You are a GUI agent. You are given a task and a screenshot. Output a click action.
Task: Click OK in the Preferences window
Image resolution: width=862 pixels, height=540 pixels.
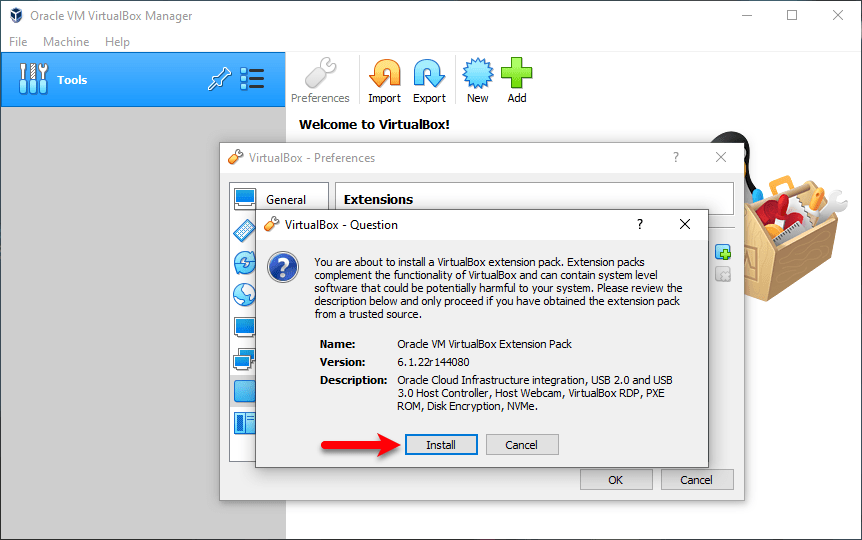coord(616,480)
